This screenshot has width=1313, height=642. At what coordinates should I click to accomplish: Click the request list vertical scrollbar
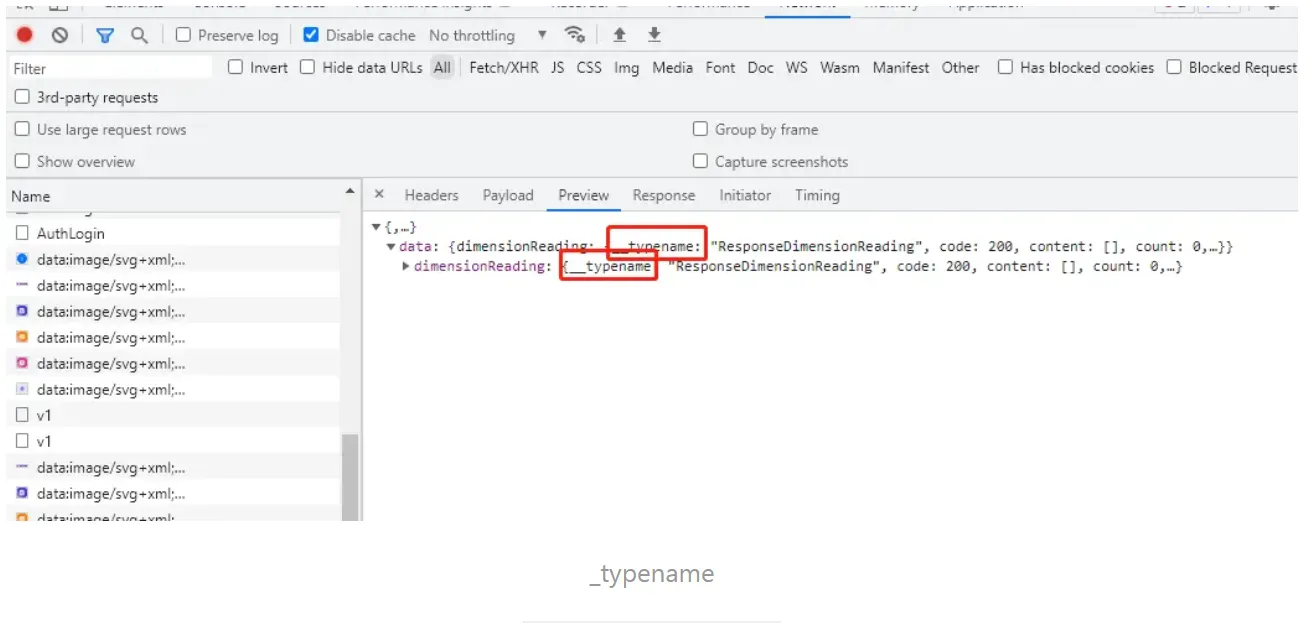(350, 476)
